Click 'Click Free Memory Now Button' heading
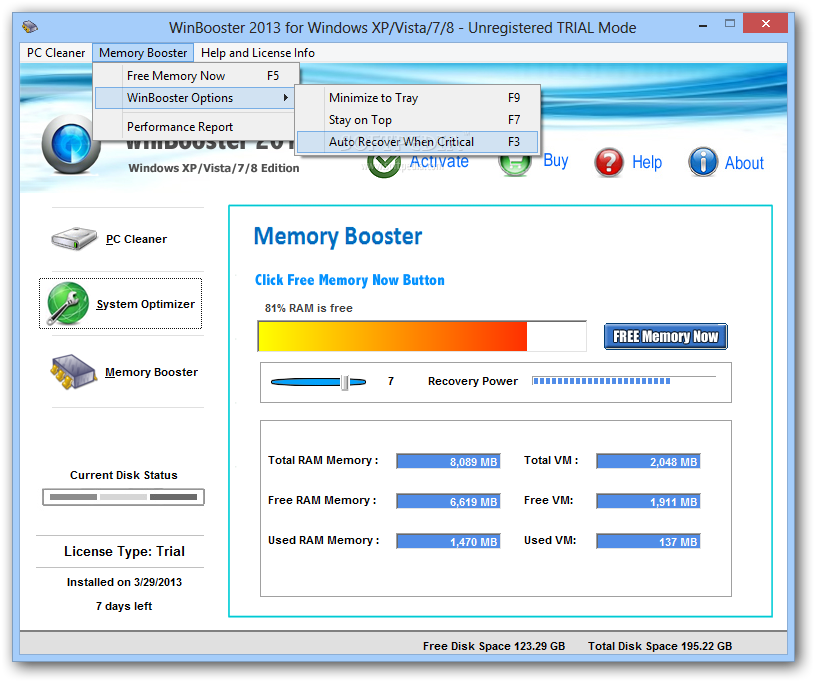Viewport: 815px width, 682px height. coord(350,280)
